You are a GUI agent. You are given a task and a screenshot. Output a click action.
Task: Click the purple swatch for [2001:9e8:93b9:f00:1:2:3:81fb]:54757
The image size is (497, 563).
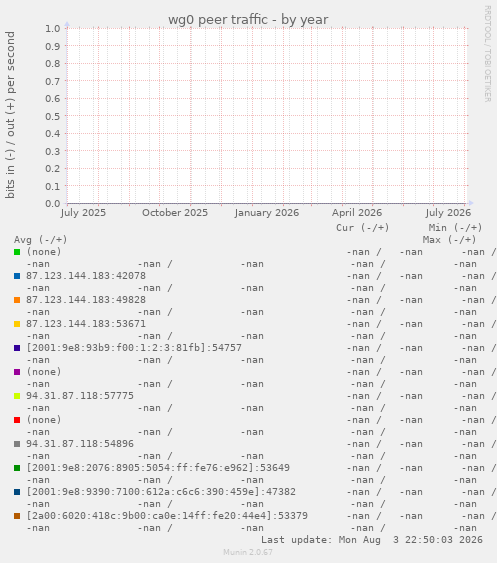click(x=17, y=348)
